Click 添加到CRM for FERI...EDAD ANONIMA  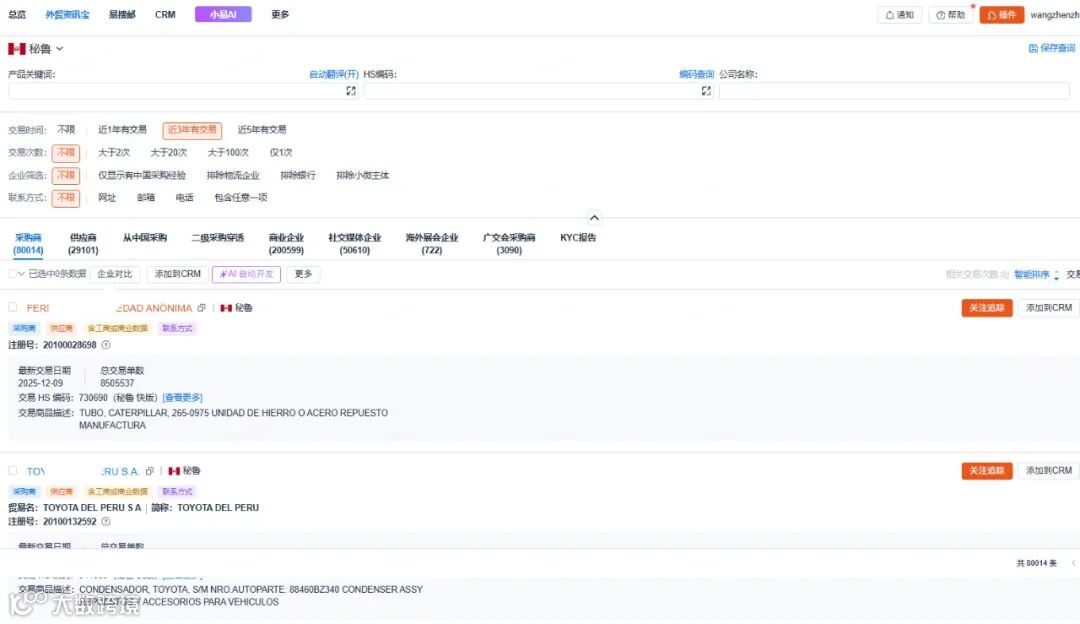point(1048,308)
